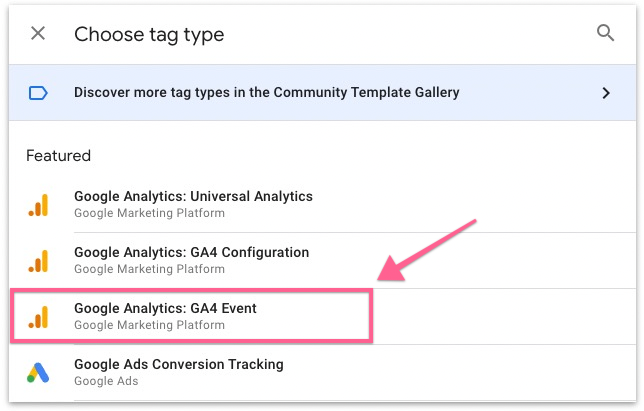This screenshot has height=411, width=644.
Task: Click Google Ads subtitle under Conversion Tracking
Action: pos(106,381)
